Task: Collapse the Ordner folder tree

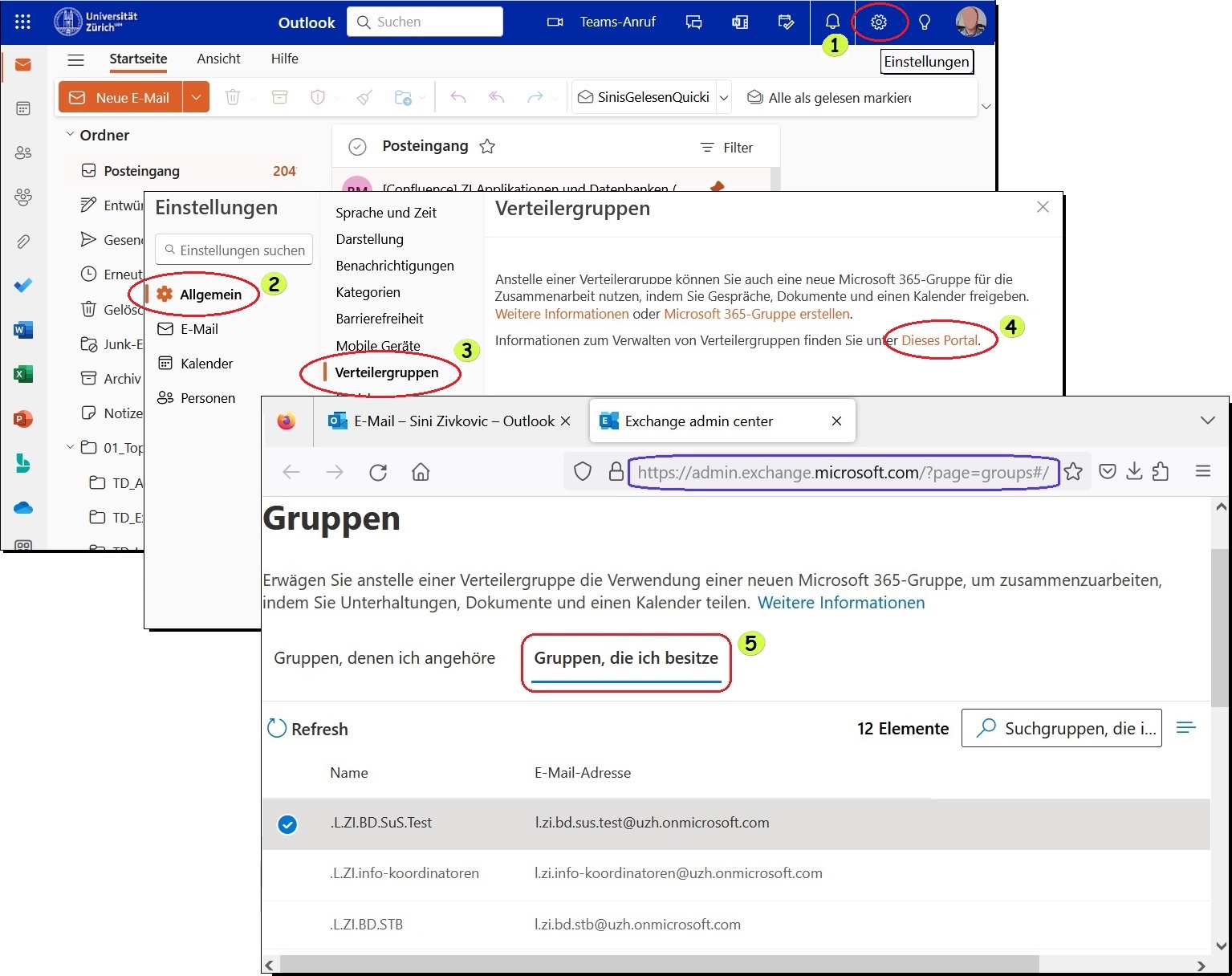Action: (69, 135)
